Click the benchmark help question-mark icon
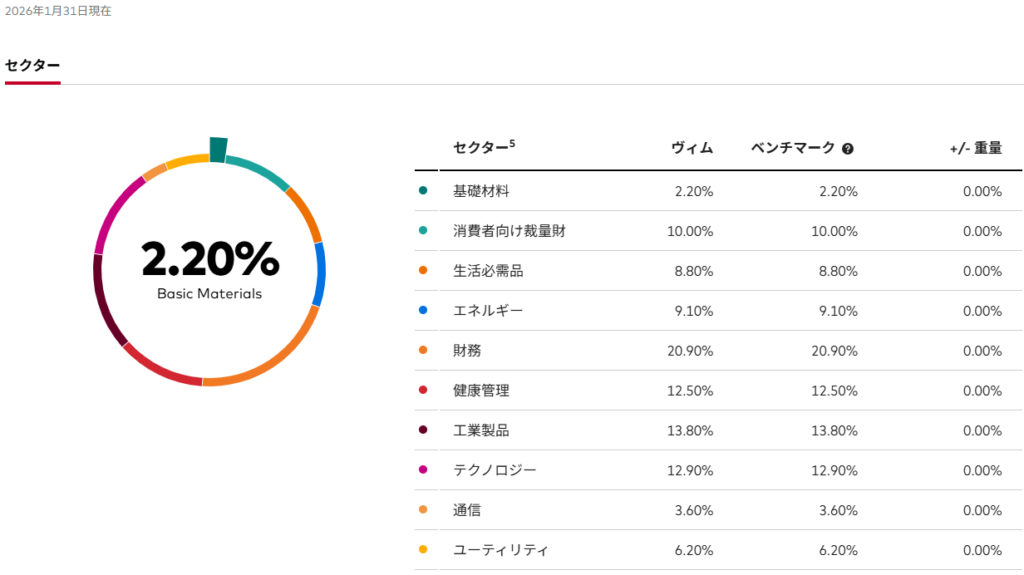The height and width of the screenshot is (575, 1024). tap(848, 149)
